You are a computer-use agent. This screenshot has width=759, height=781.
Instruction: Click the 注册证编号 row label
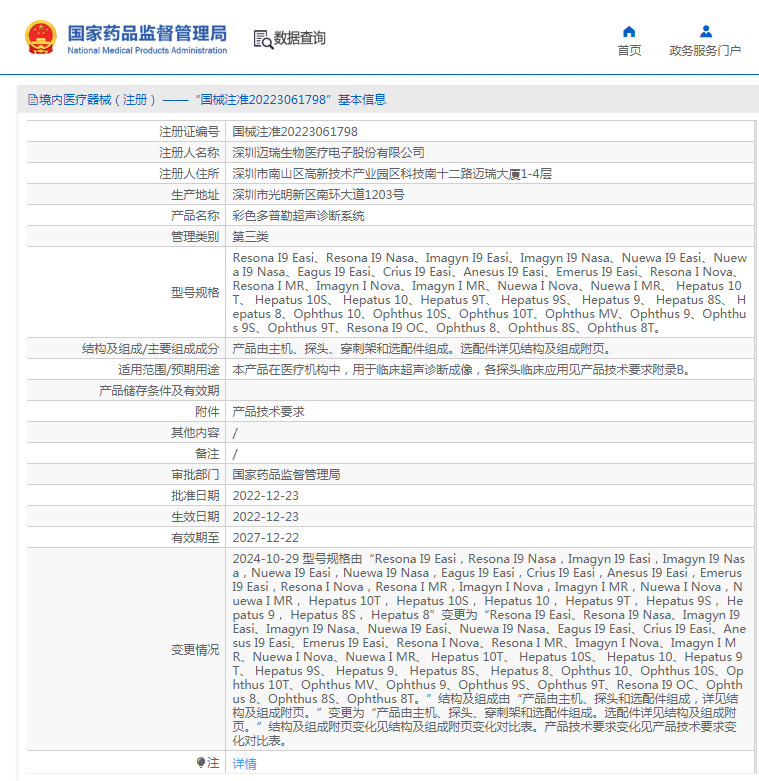click(x=189, y=131)
